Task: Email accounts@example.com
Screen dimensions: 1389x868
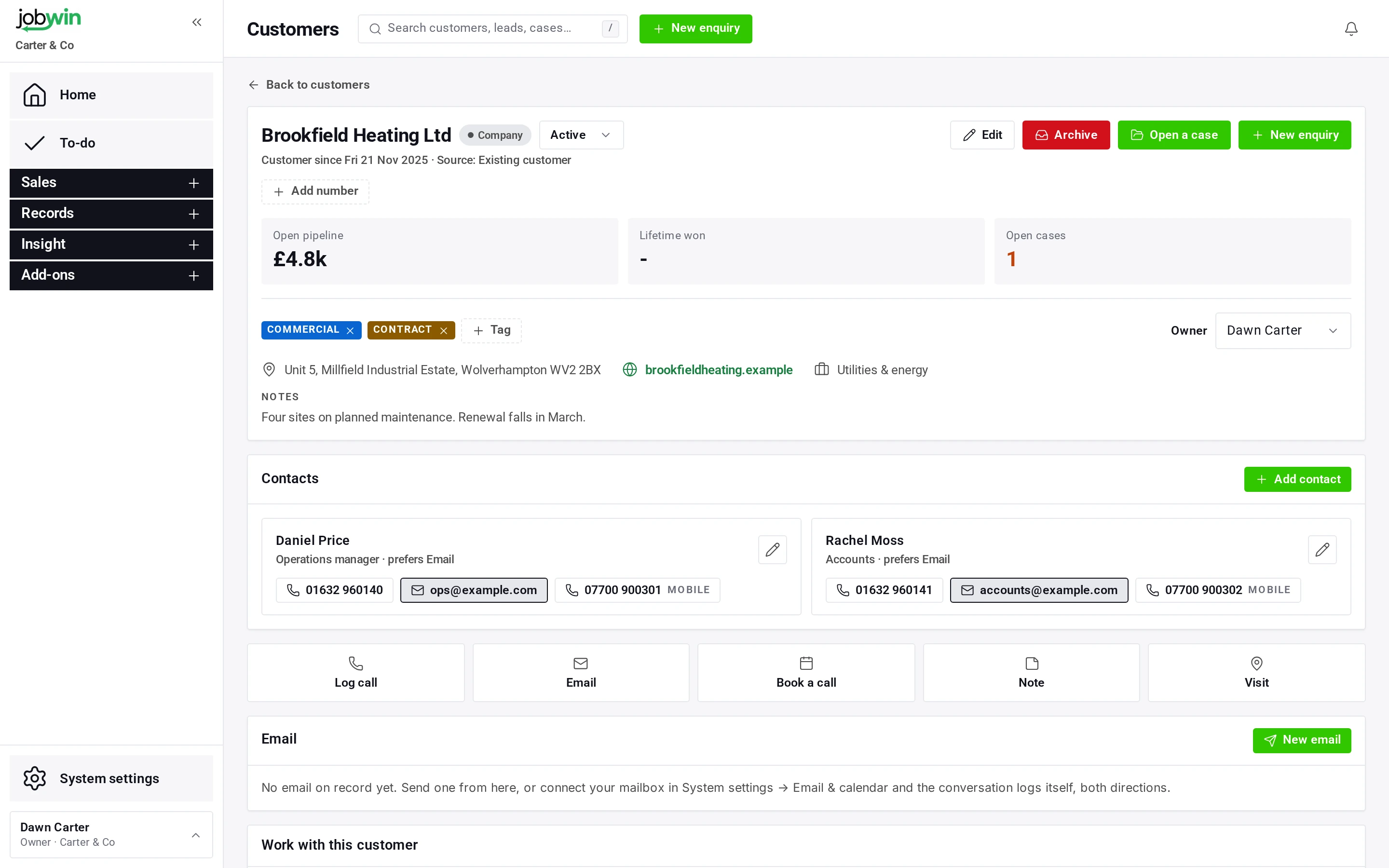Action: (1039, 590)
